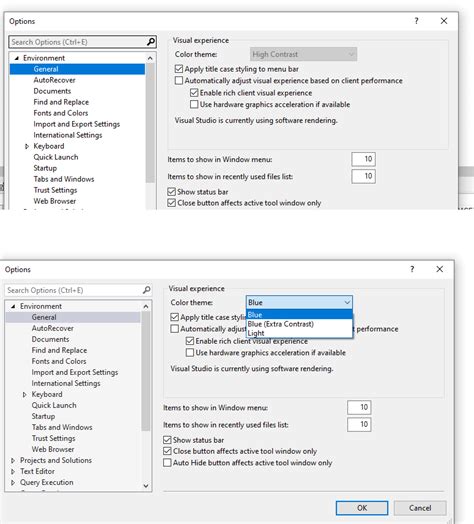This screenshot has height=524, width=474.
Task: Select Trust Settings in lower window tree
Action: point(54,438)
